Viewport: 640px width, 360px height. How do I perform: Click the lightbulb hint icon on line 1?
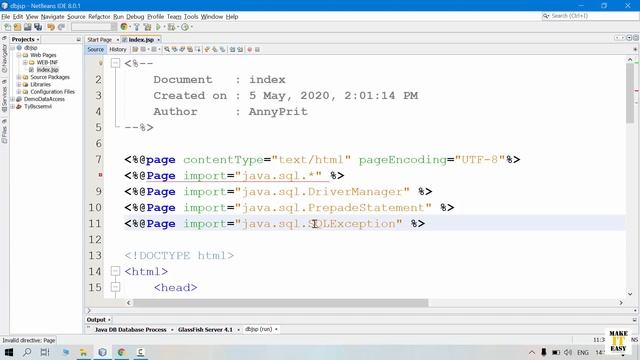click(100, 63)
